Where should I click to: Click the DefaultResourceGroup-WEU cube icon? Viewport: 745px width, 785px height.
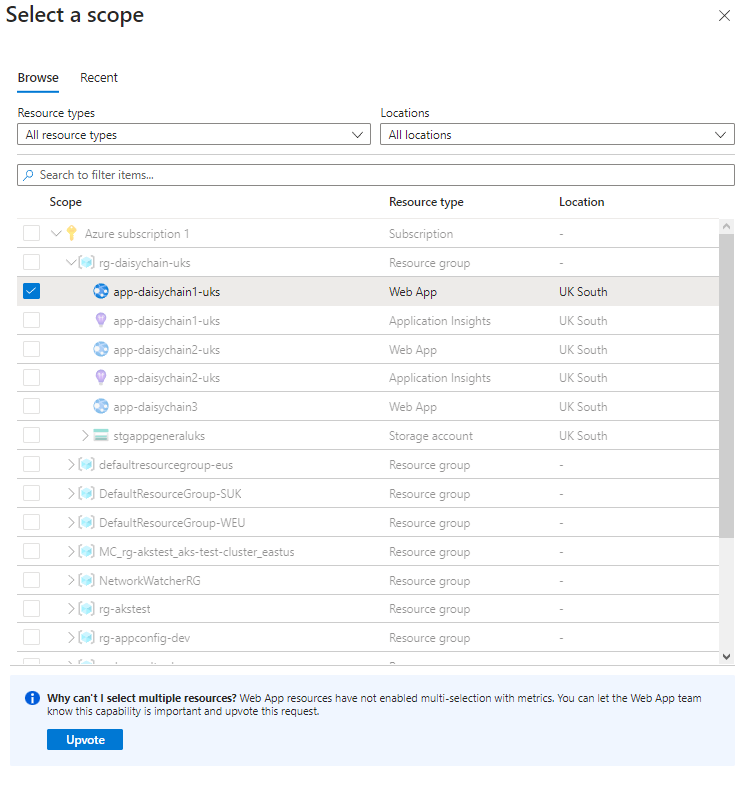[x=86, y=522]
